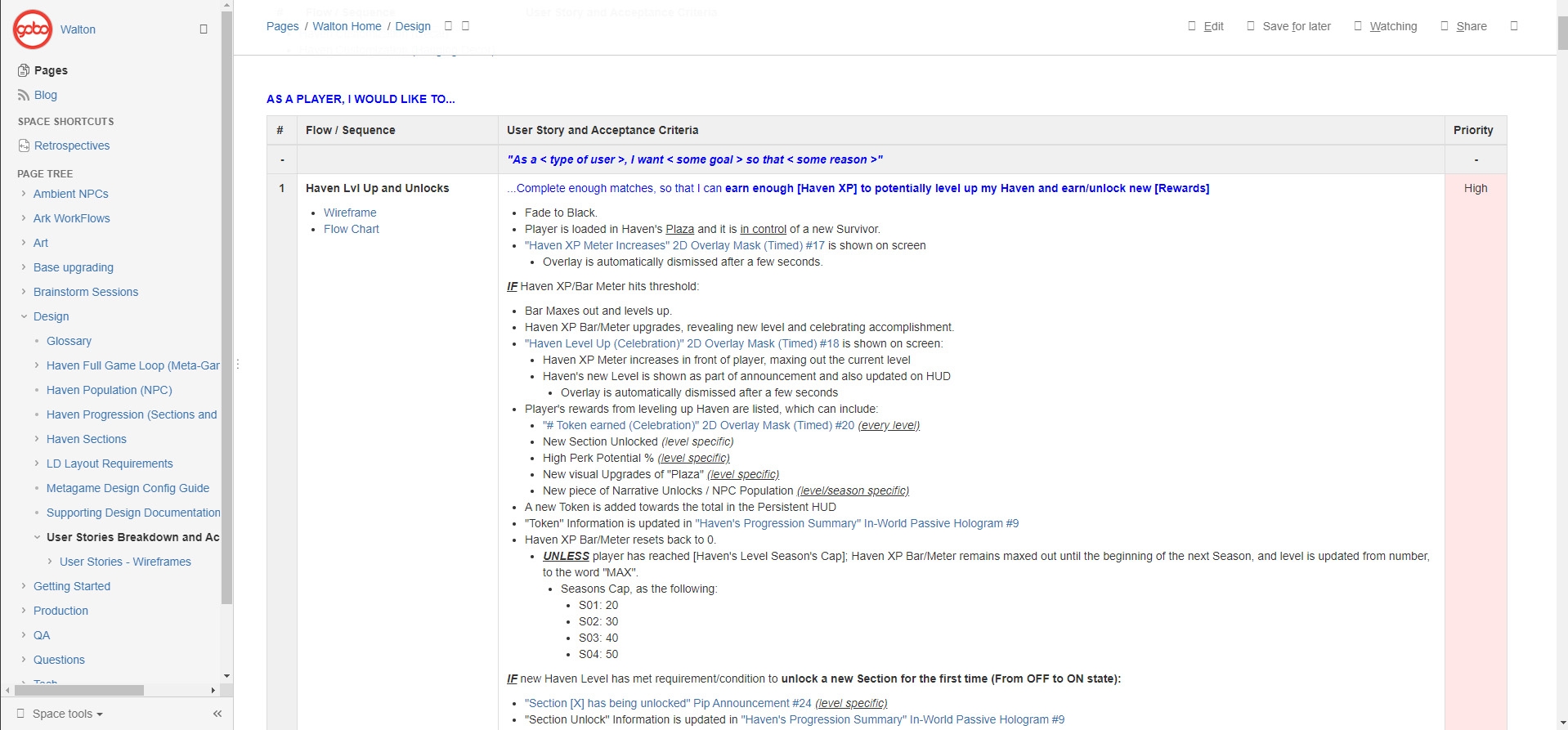
Task: Open Haven Population (NPC) page
Action: click(x=110, y=390)
